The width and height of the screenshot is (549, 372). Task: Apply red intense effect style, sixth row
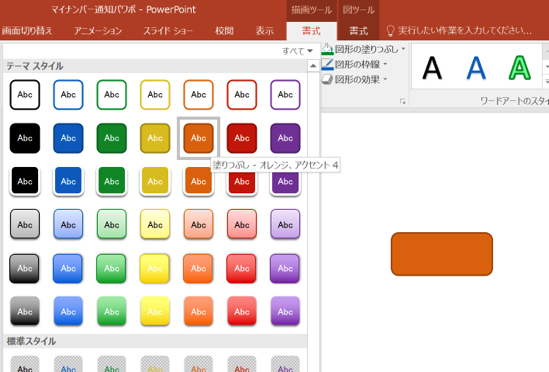(242, 311)
